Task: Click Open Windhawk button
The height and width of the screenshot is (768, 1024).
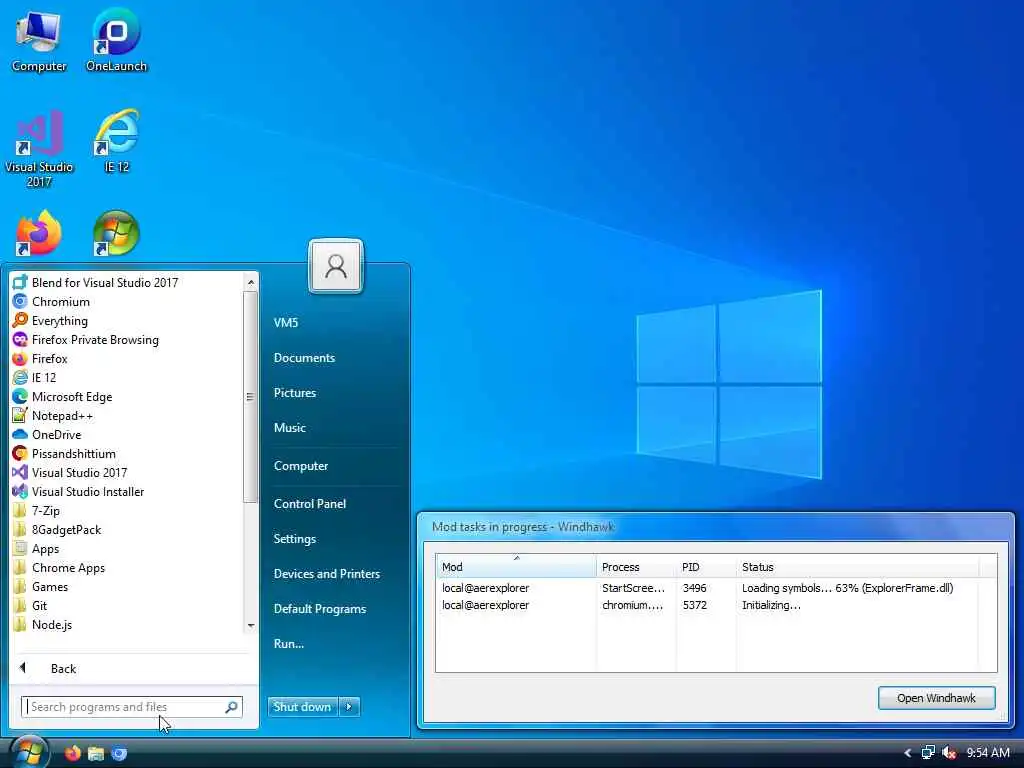Action: click(x=936, y=698)
